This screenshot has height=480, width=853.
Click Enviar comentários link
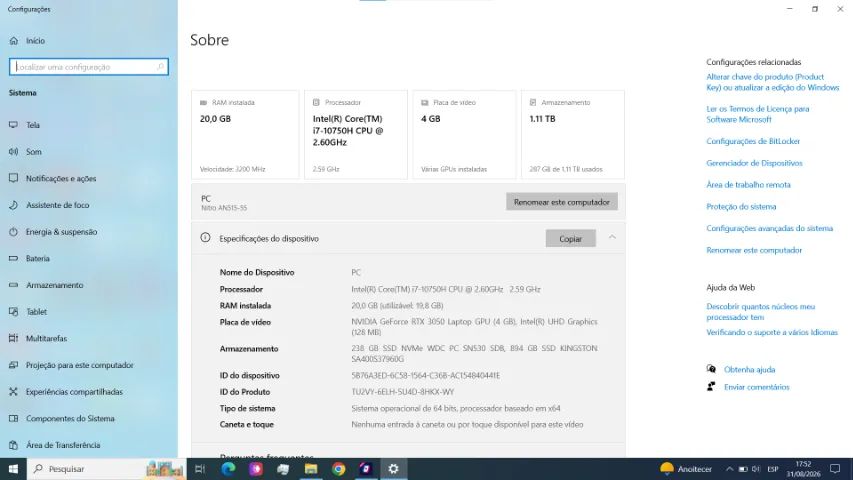pos(756,387)
